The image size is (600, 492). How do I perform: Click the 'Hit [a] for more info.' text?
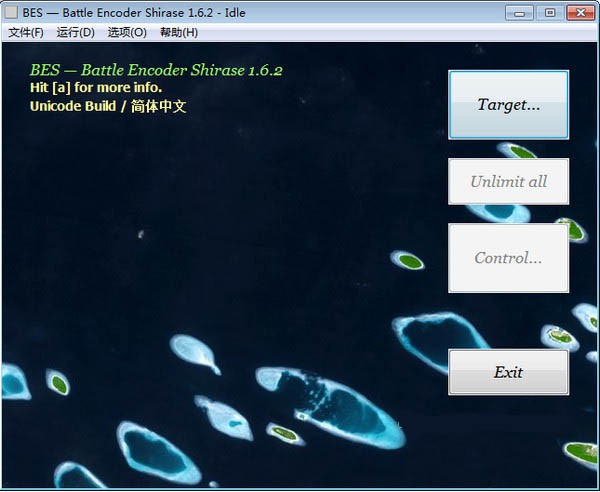[x=96, y=88]
